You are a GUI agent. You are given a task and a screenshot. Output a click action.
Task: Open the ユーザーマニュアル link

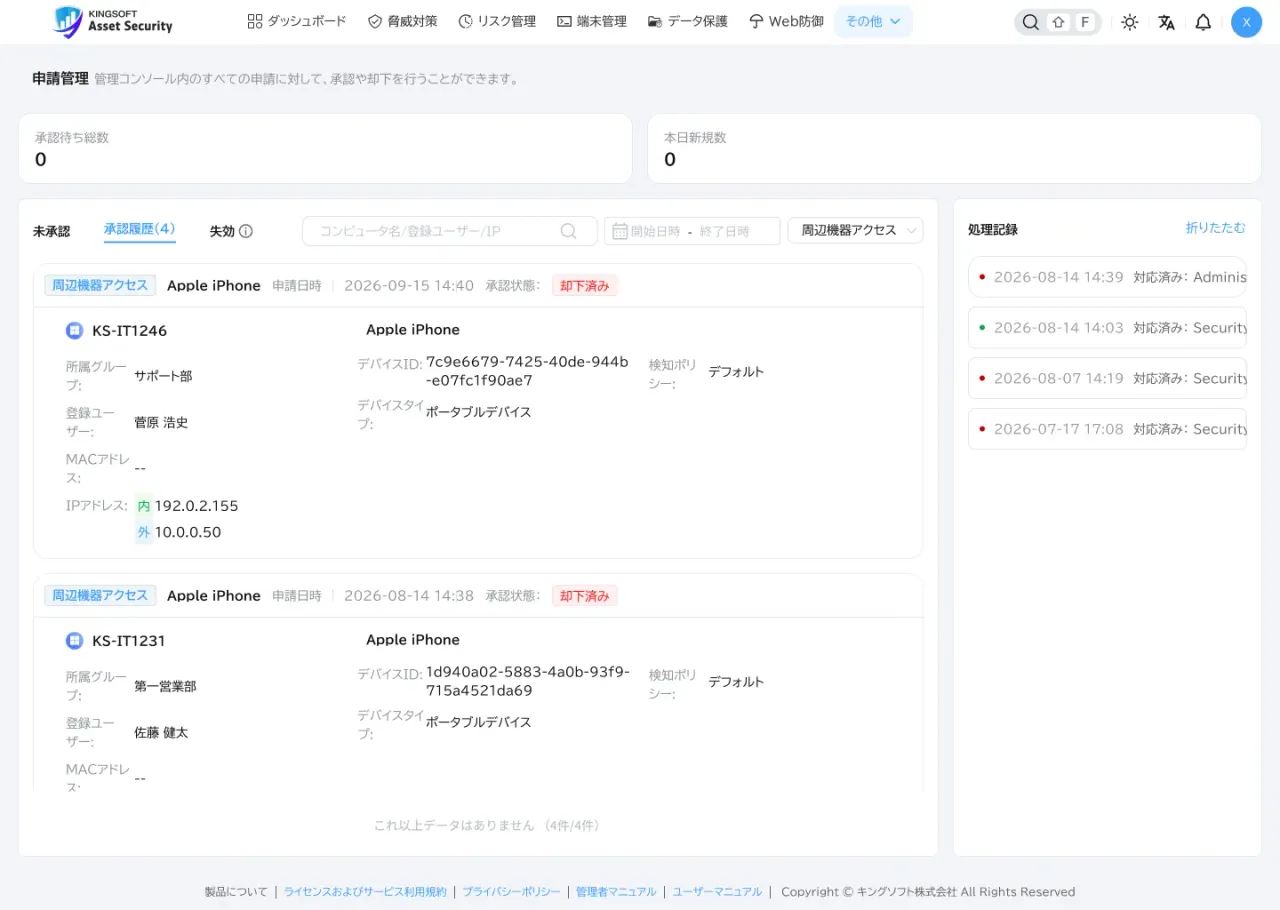[717, 892]
